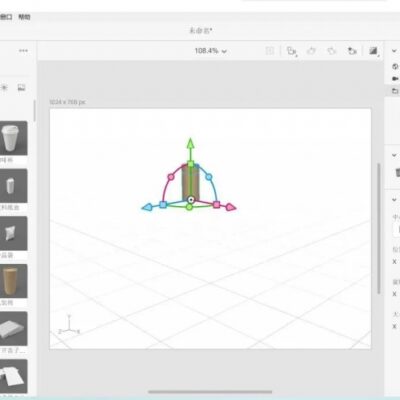Screen dimensions: 400x400
Task: Click the camera redo icon
Action: [332, 51]
